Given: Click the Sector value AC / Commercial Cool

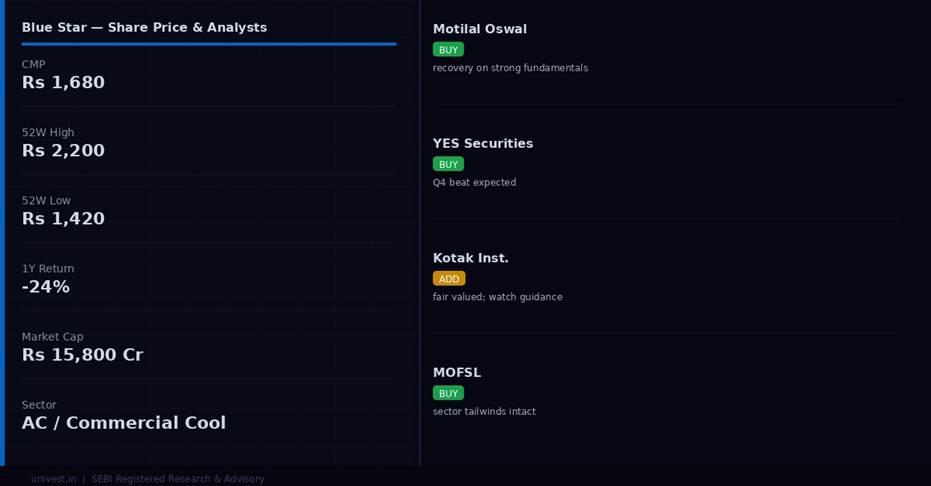Looking at the screenshot, I should click(124, 423).
